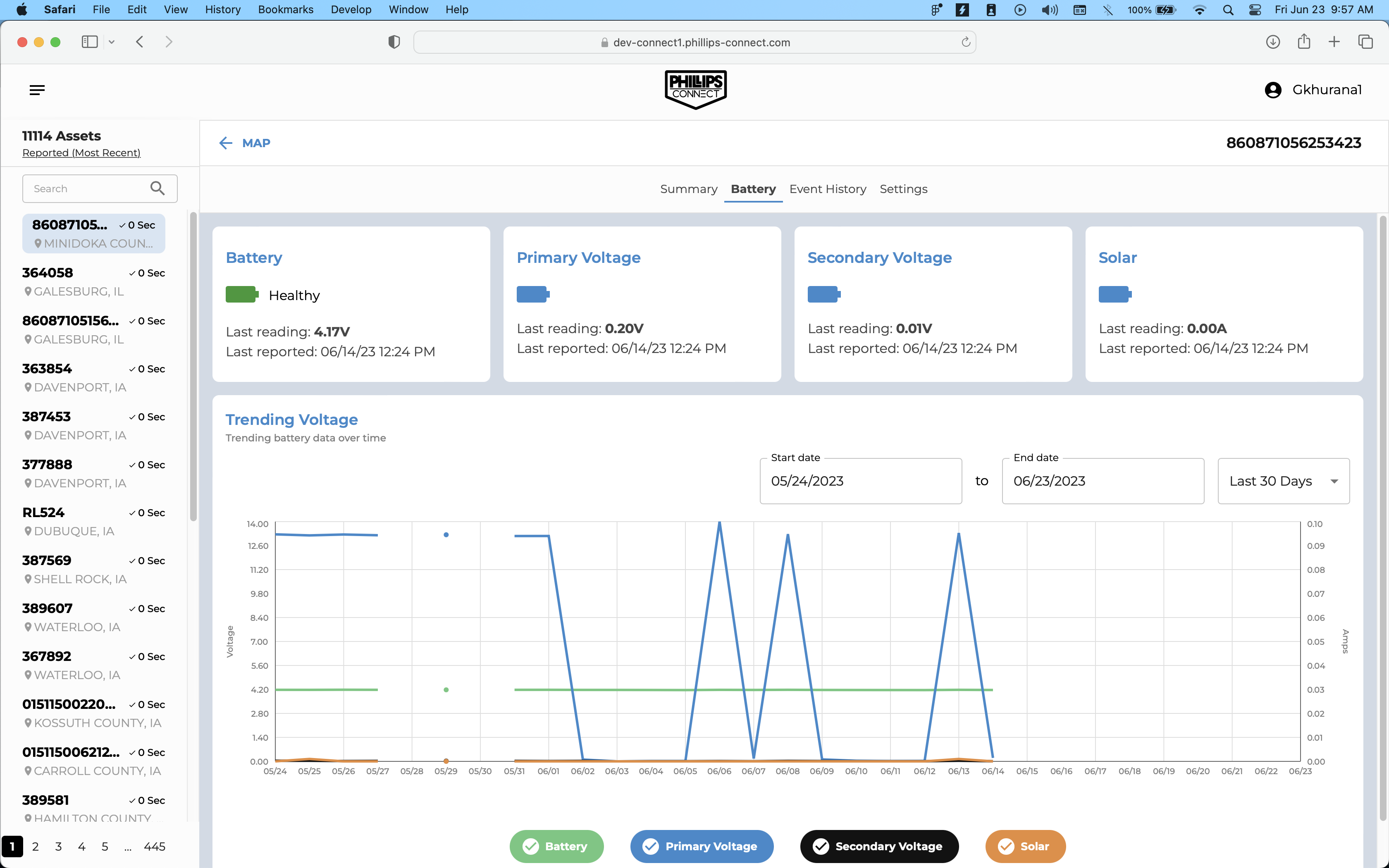Open the Reported (Most Recent) sort option
The width and height of the screenshot is (1389, 868).
(81, 153)
